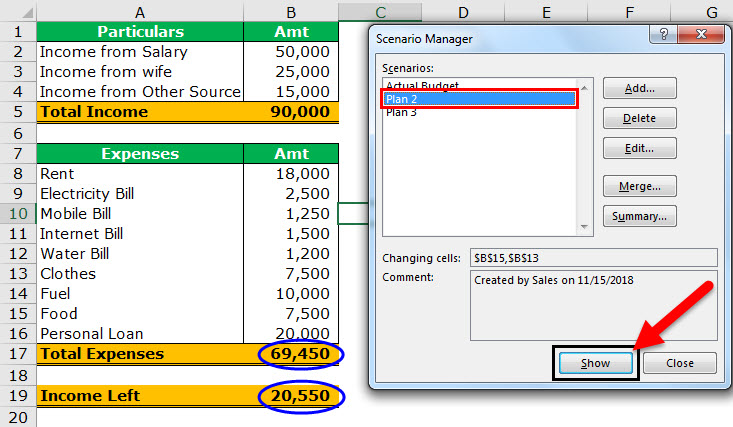733x427 pixels.
Task: Click the Changing cells field
Action: pyautogui.click(x=594, y=258)
